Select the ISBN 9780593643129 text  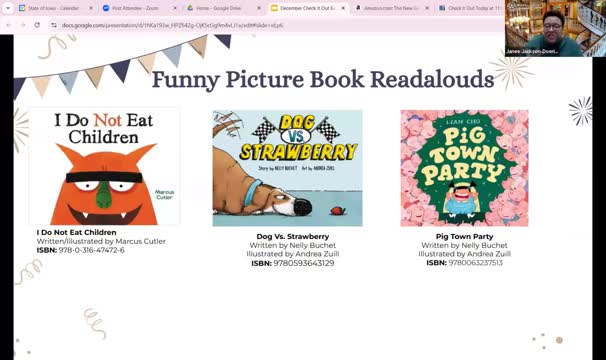tap(293, 263)
